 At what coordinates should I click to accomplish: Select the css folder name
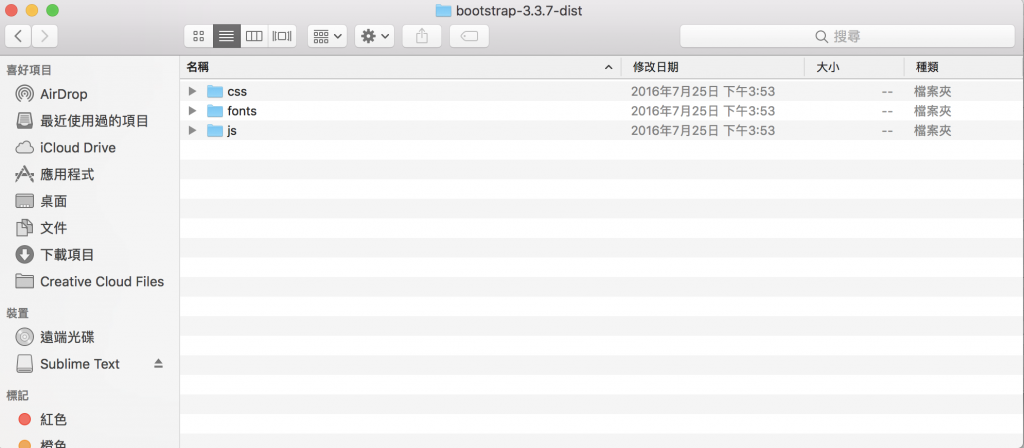237,91
